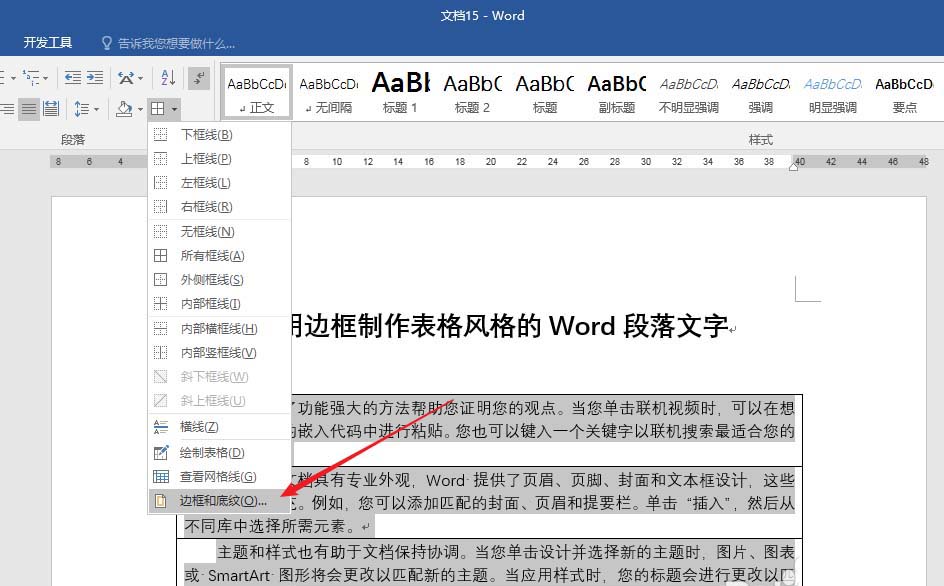Click the Distributed alignment icon
This screenshot has width=944, height=586.
(50, 108)
